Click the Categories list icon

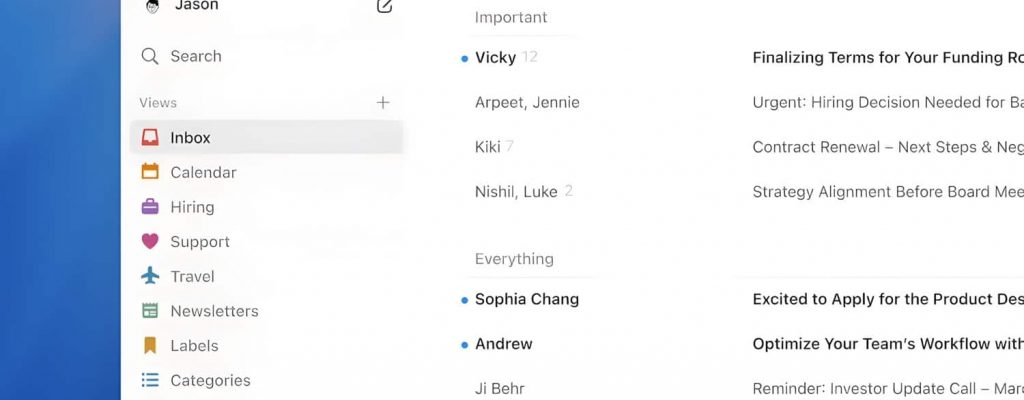click(150, 380)
